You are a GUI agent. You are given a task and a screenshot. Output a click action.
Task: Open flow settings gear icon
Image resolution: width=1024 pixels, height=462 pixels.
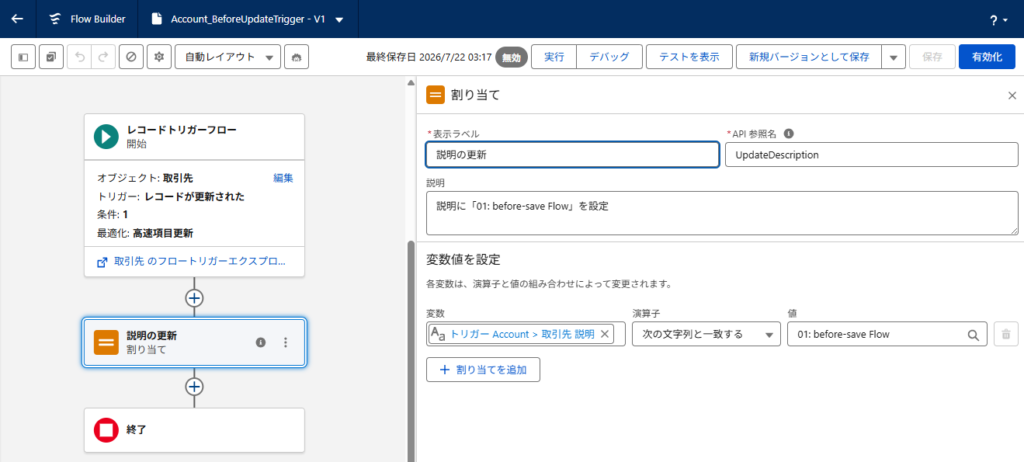tap(158, 57)
